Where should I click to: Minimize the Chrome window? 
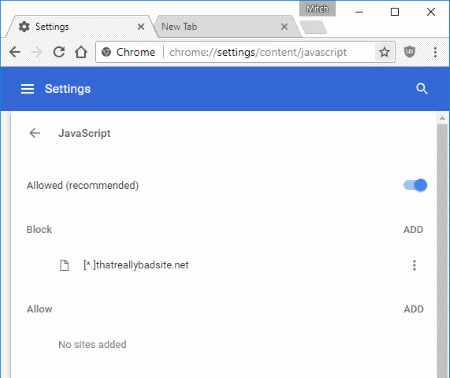pyautogui.click(x=359, y=12)
